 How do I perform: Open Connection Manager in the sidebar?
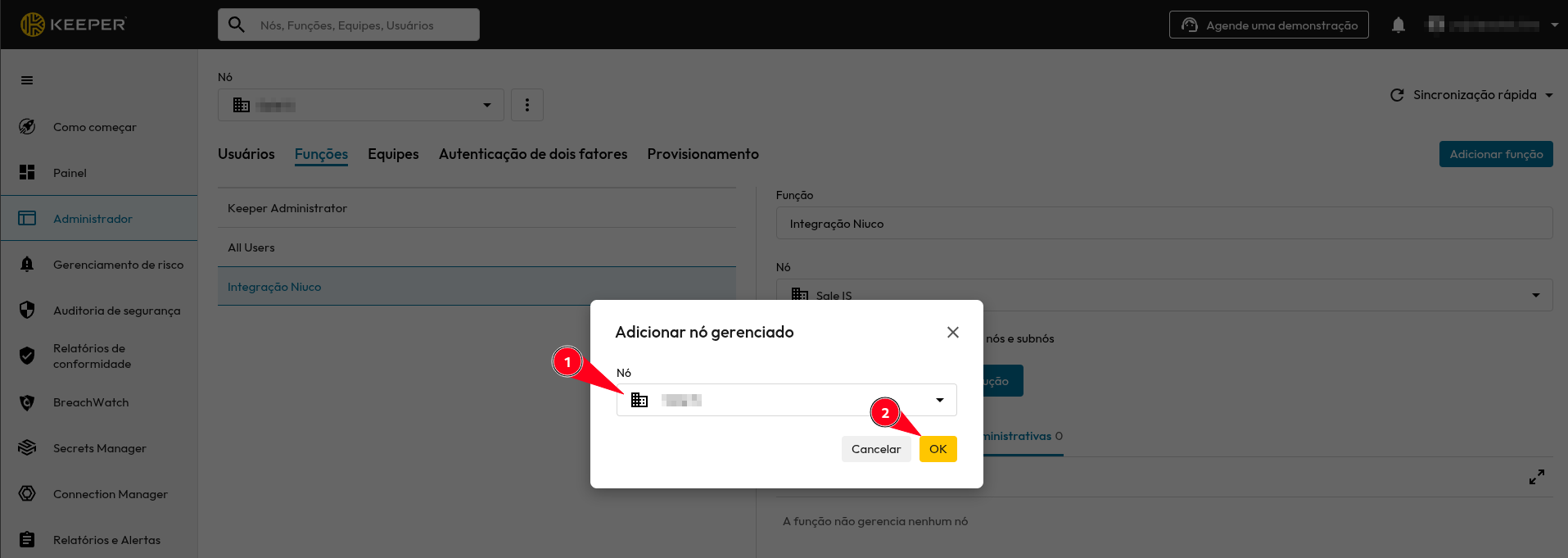[99, 494]
